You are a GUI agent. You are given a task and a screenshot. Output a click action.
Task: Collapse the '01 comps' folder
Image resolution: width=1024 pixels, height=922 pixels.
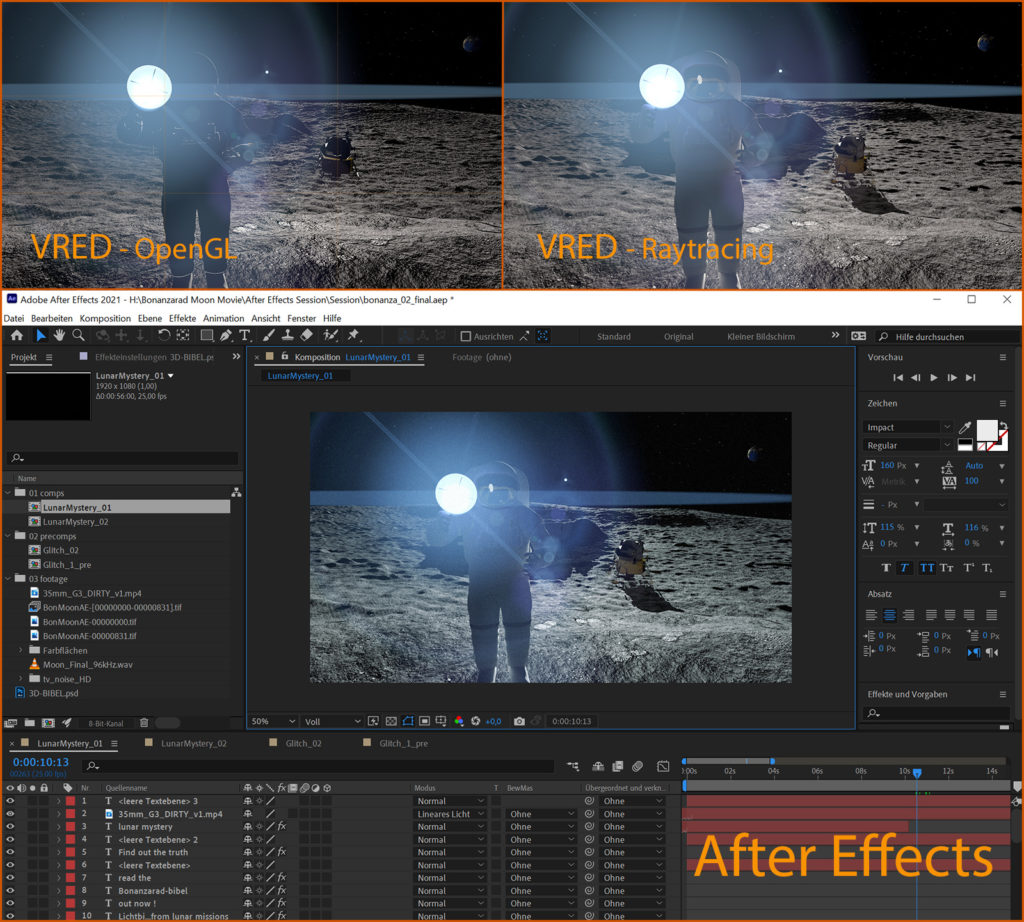coord(8,493)
